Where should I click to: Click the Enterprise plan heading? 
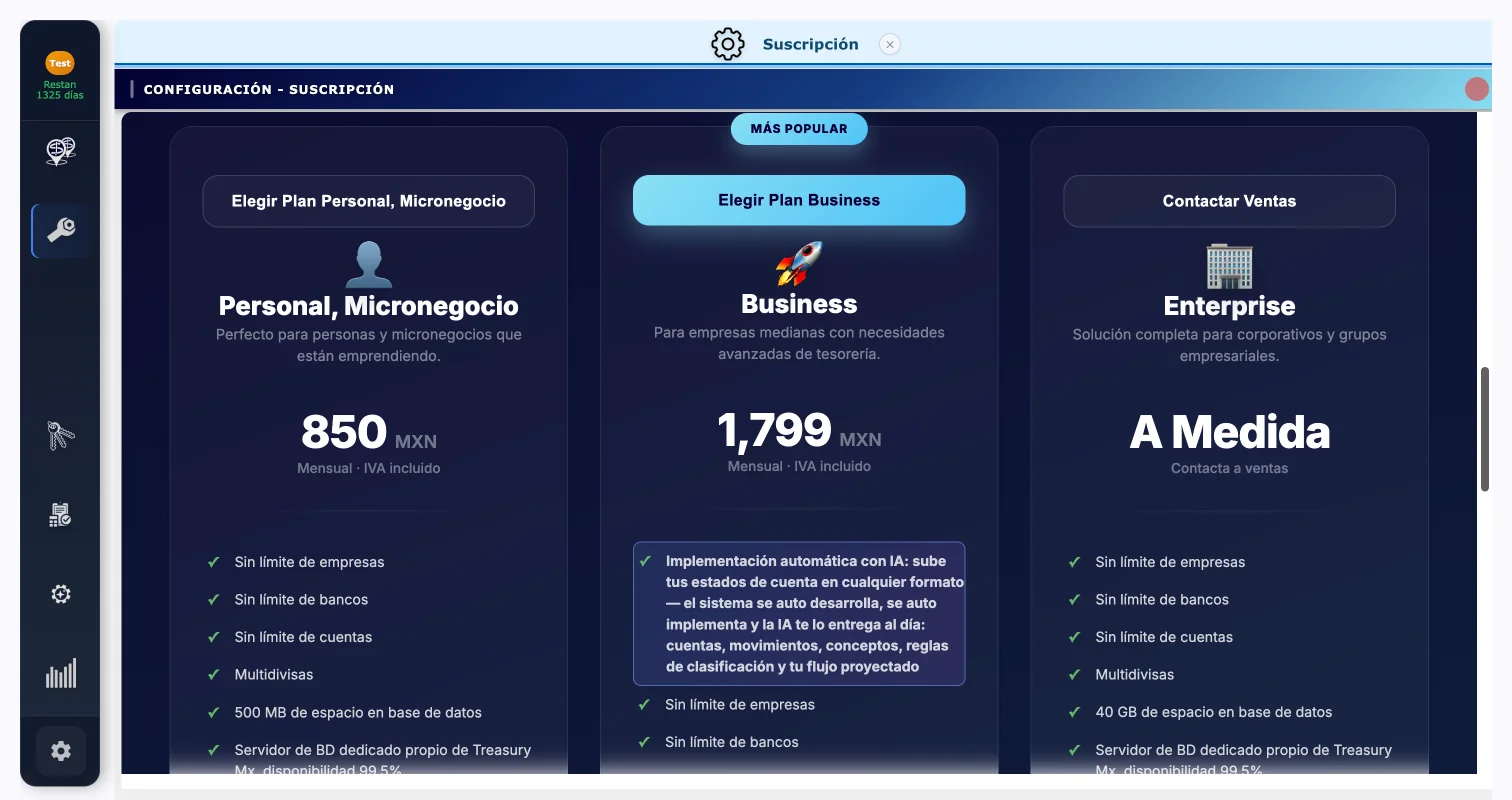point(1229,306)
